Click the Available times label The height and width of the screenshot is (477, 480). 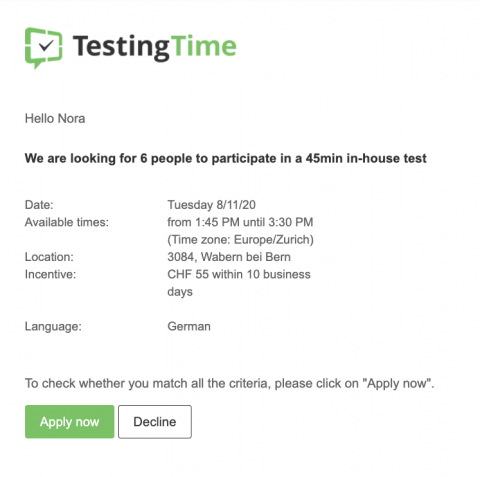pos(67,222)
